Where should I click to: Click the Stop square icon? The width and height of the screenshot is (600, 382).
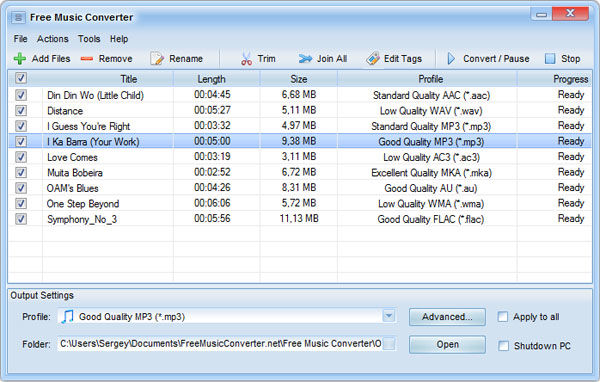click(x=550, y=59)
